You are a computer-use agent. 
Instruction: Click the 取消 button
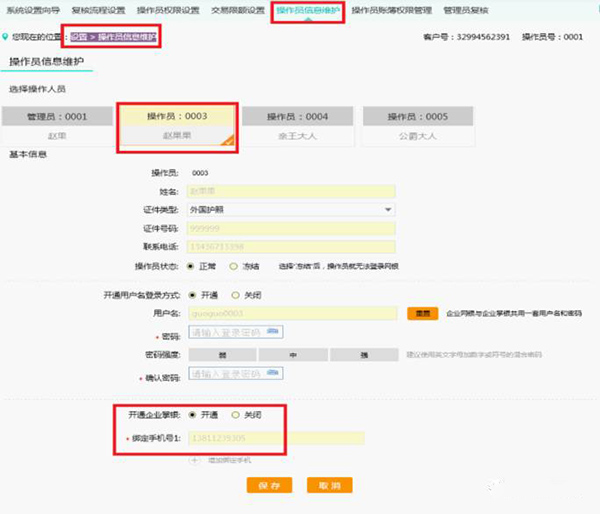point(330,485)
